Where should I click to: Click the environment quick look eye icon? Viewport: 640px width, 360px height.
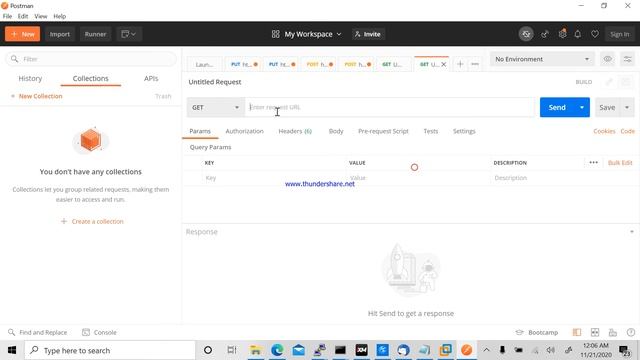[x=608, y=59]
